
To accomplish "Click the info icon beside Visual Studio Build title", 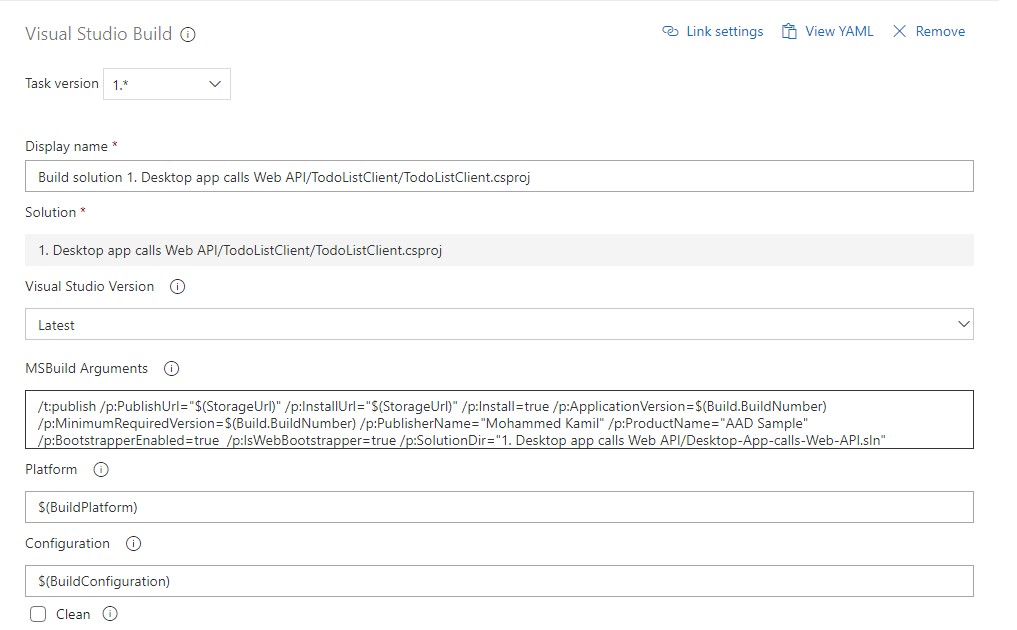I will click(188, 34).
